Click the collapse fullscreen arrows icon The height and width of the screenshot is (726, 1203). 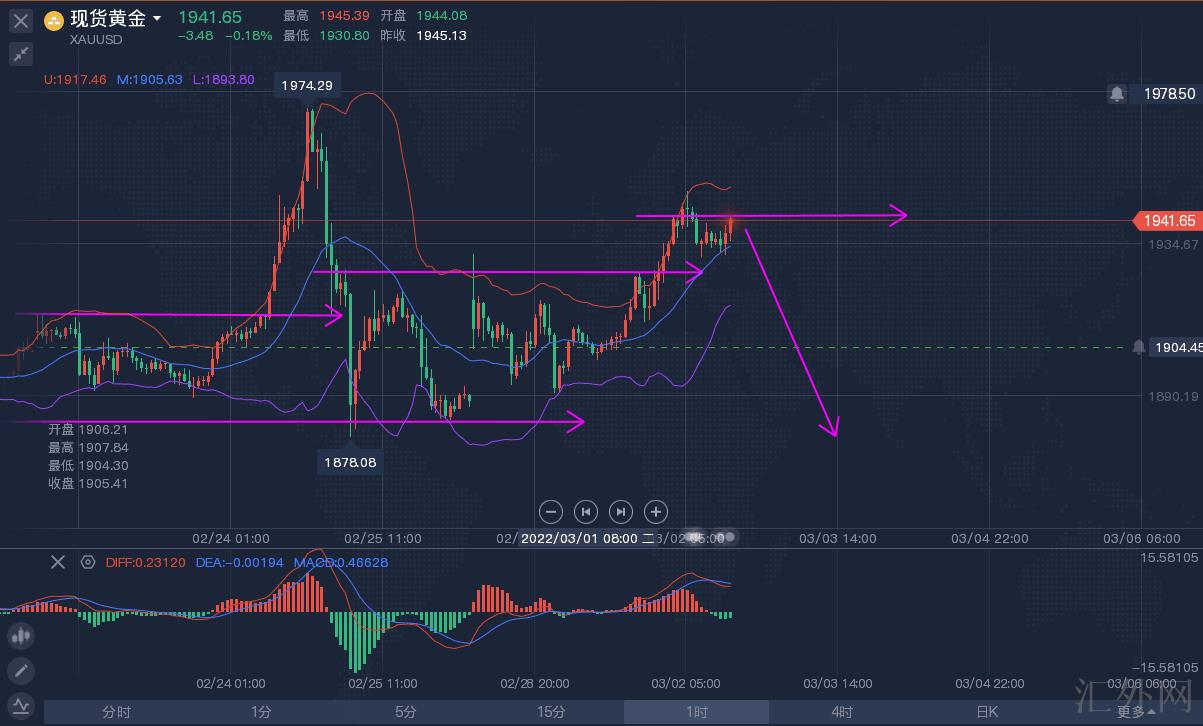pyautogui.click(x=20, y=53)
